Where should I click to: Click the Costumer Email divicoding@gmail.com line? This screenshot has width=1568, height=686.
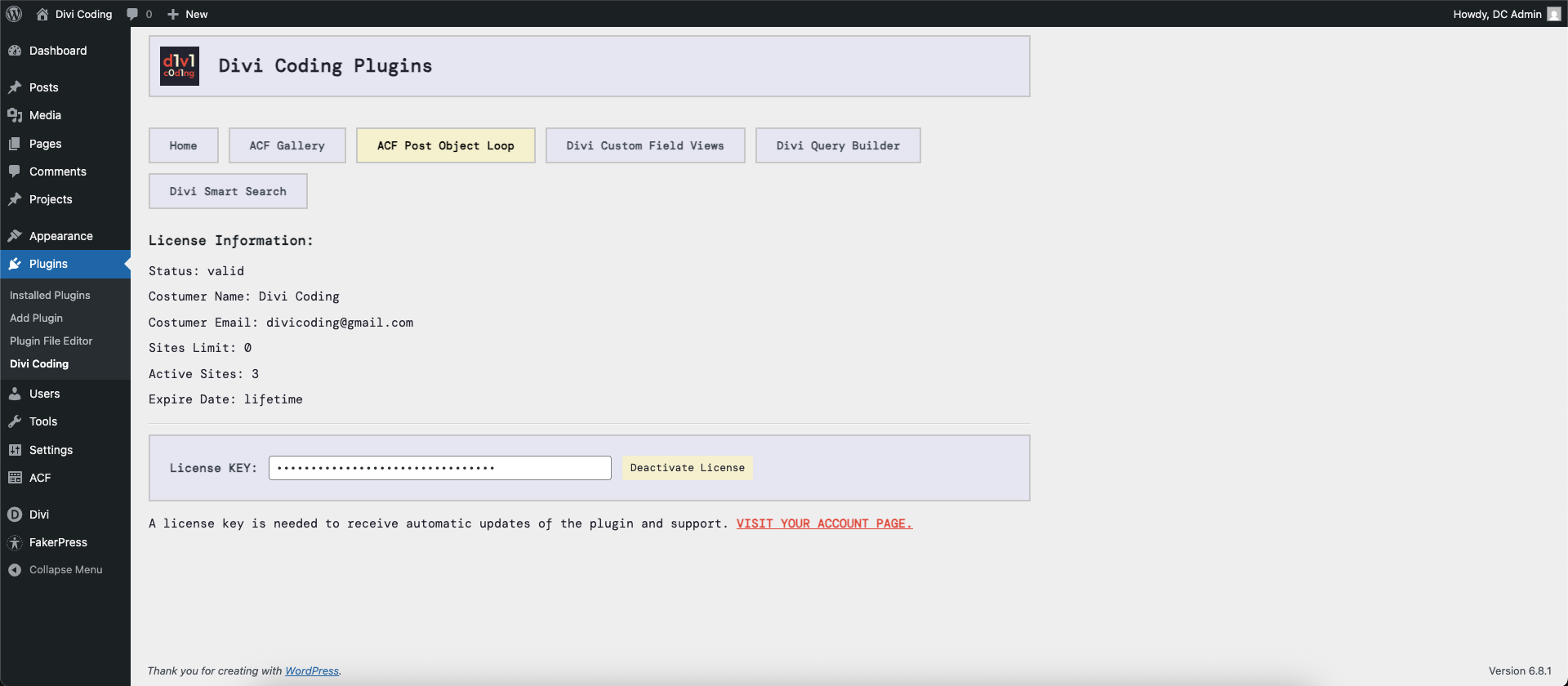pyautogui.click(x=281, y=323)
